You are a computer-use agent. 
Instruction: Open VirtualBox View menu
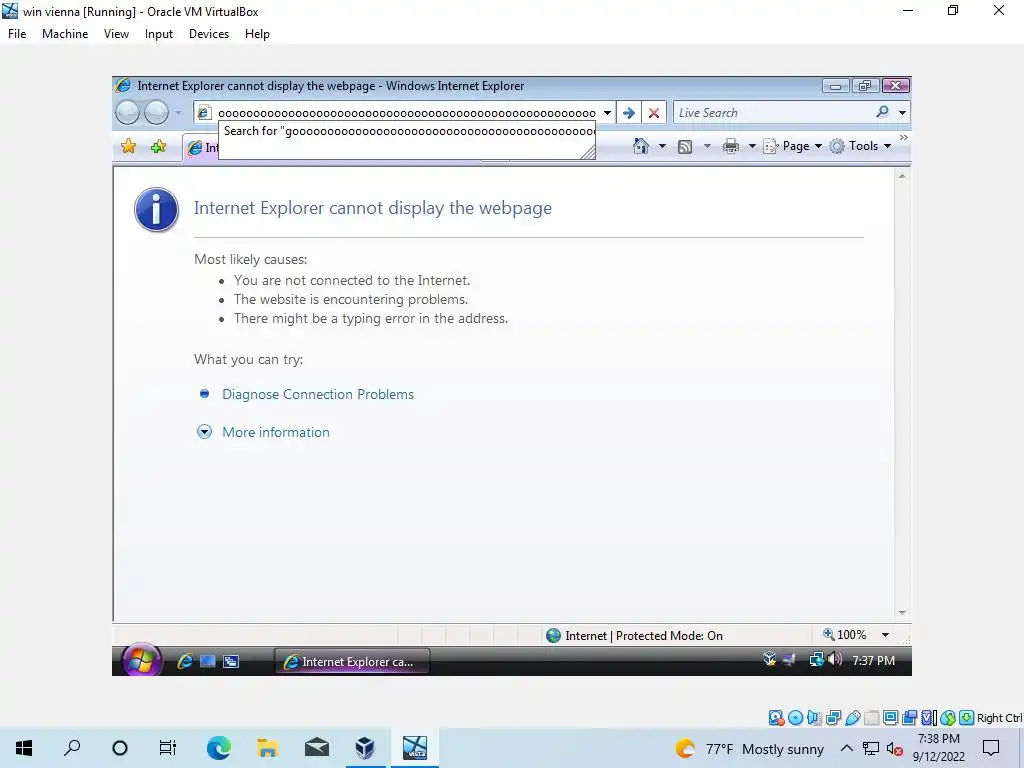coord(116,34)
